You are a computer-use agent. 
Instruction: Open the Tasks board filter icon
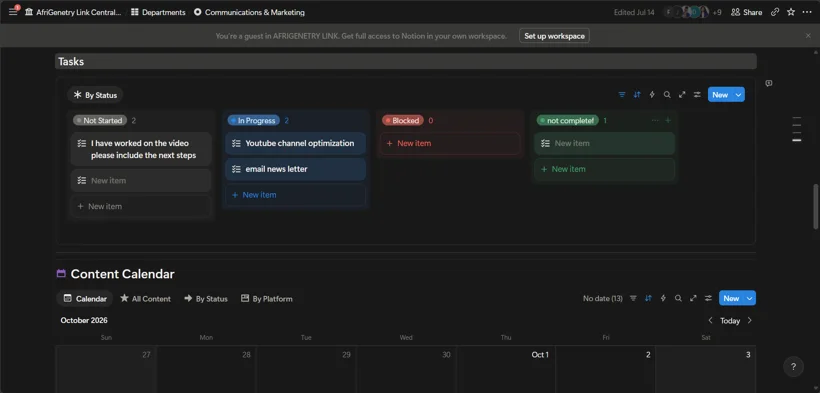pyautogui.click(x=622, y=95)
